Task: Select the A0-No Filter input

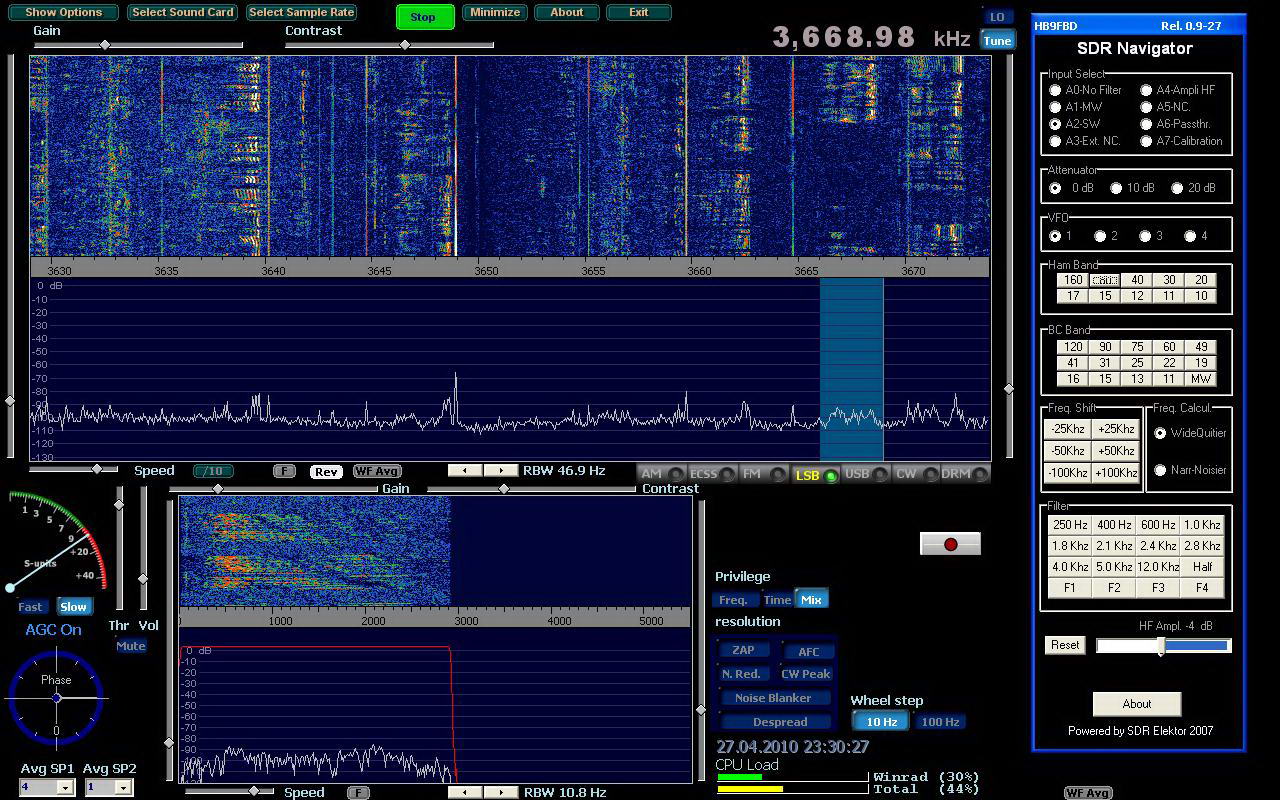Action: click(1055, 90)
